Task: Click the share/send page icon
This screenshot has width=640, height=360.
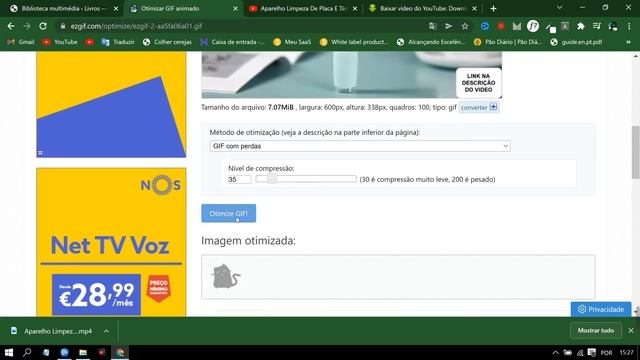Action: pyautogui.click(x=449, y=26)
